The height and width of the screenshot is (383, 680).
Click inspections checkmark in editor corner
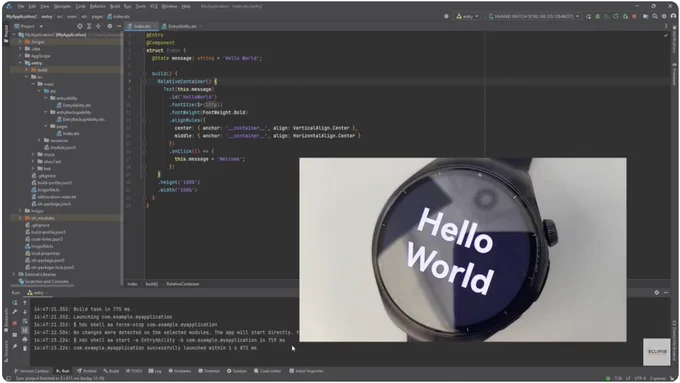(666, 36)
